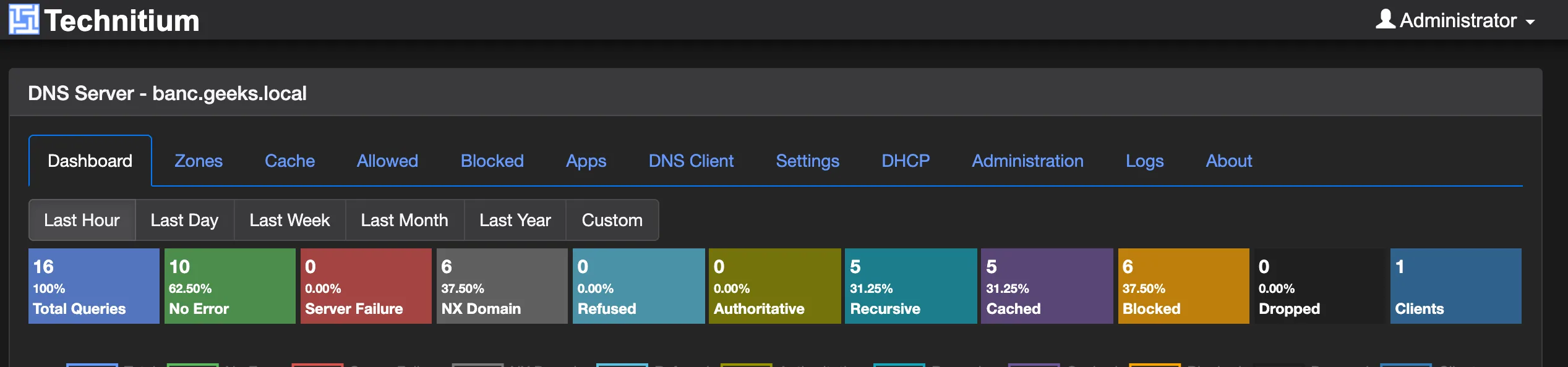
Task: Click the Technitium brand name
Action: pos(122,20)
